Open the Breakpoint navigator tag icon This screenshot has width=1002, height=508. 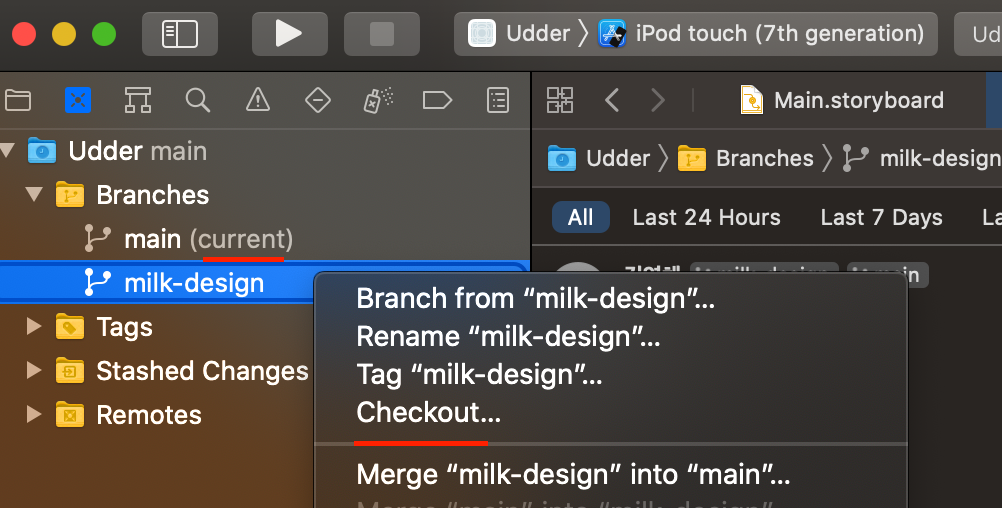coord(437,100)
